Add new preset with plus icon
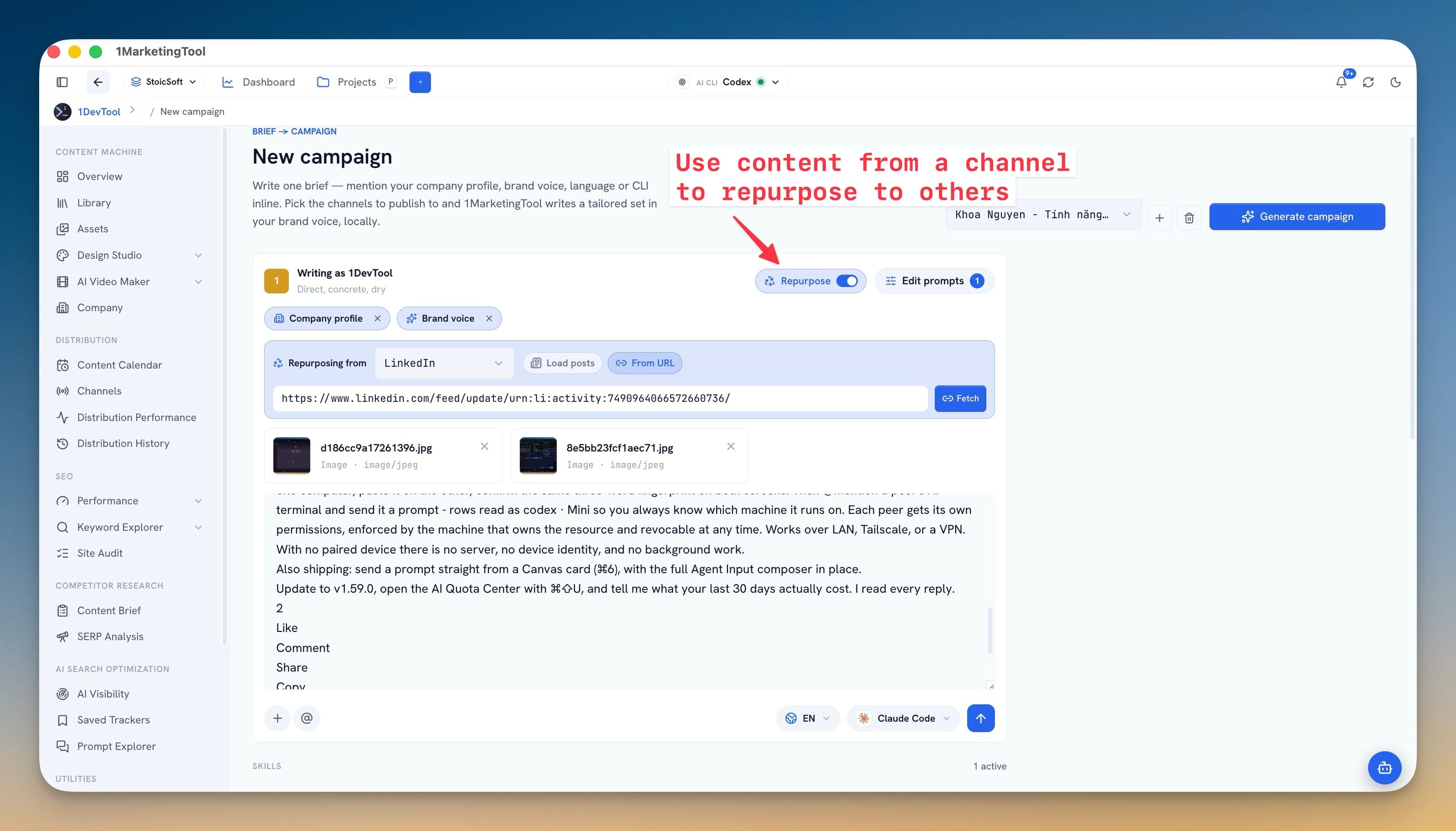Viewport: 1456px width, 831px height. click(x=1159, y=217)
